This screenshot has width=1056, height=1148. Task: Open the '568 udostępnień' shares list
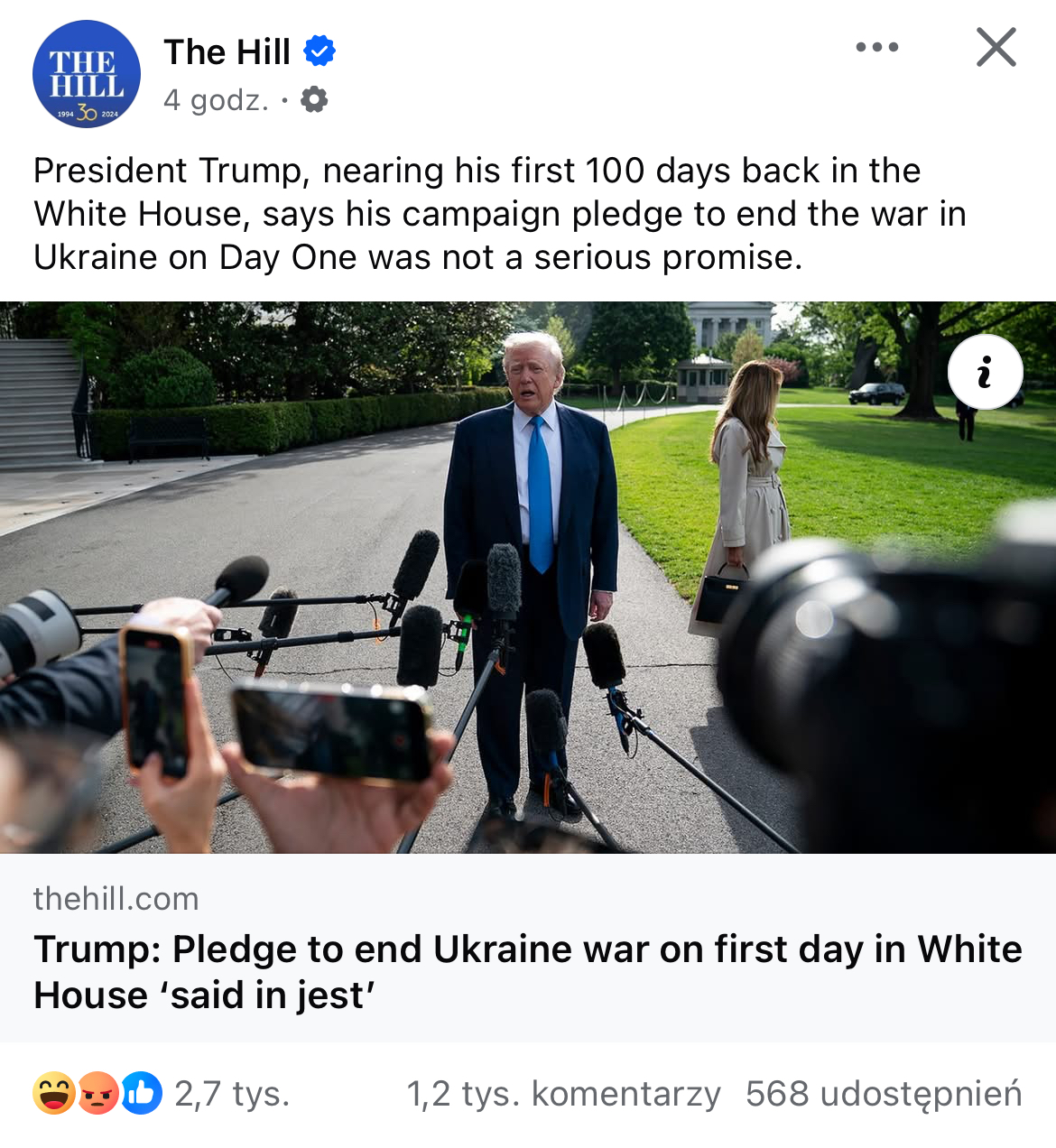[x=884, y=1094]
